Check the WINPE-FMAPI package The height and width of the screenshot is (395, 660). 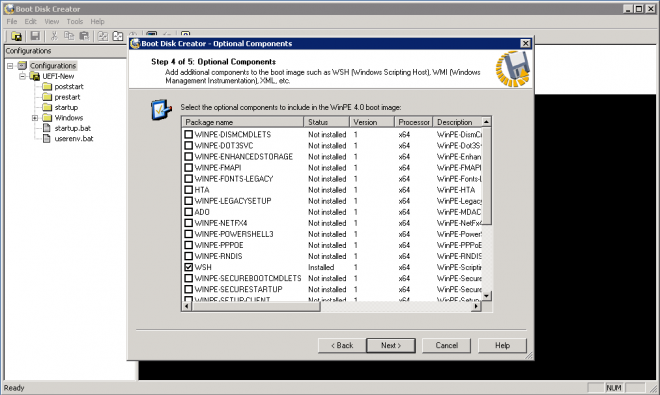tap(189, 168)
